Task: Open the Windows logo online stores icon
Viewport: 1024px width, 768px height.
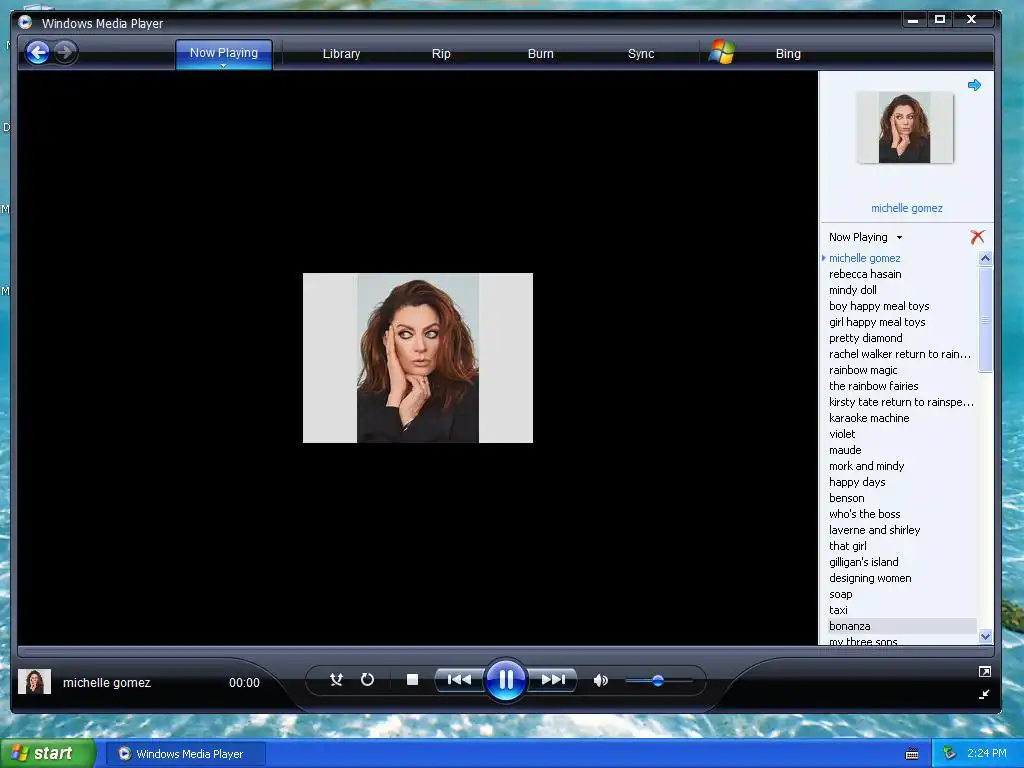Action: pos(722,52)
